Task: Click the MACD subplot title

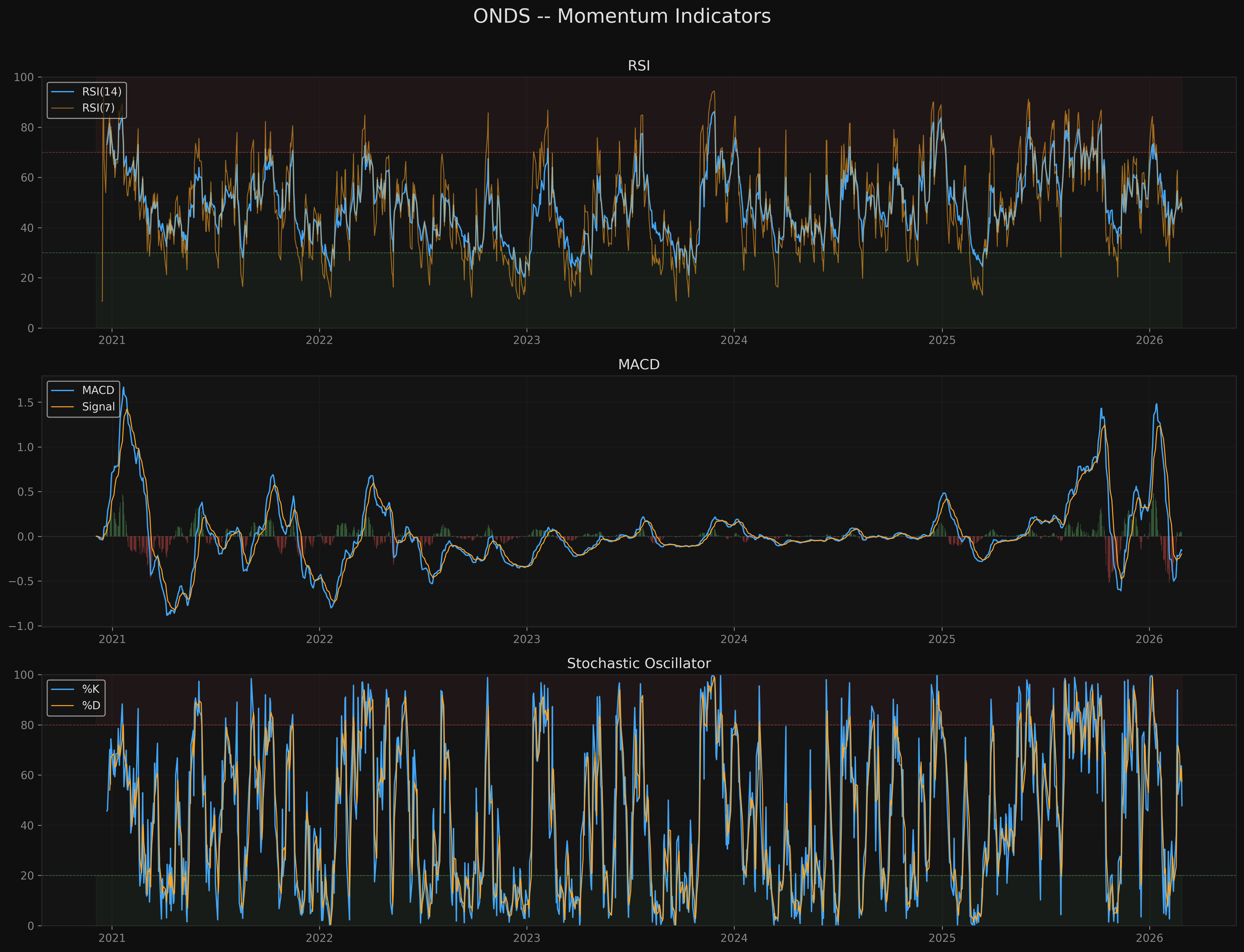Action: pos(639,364)
